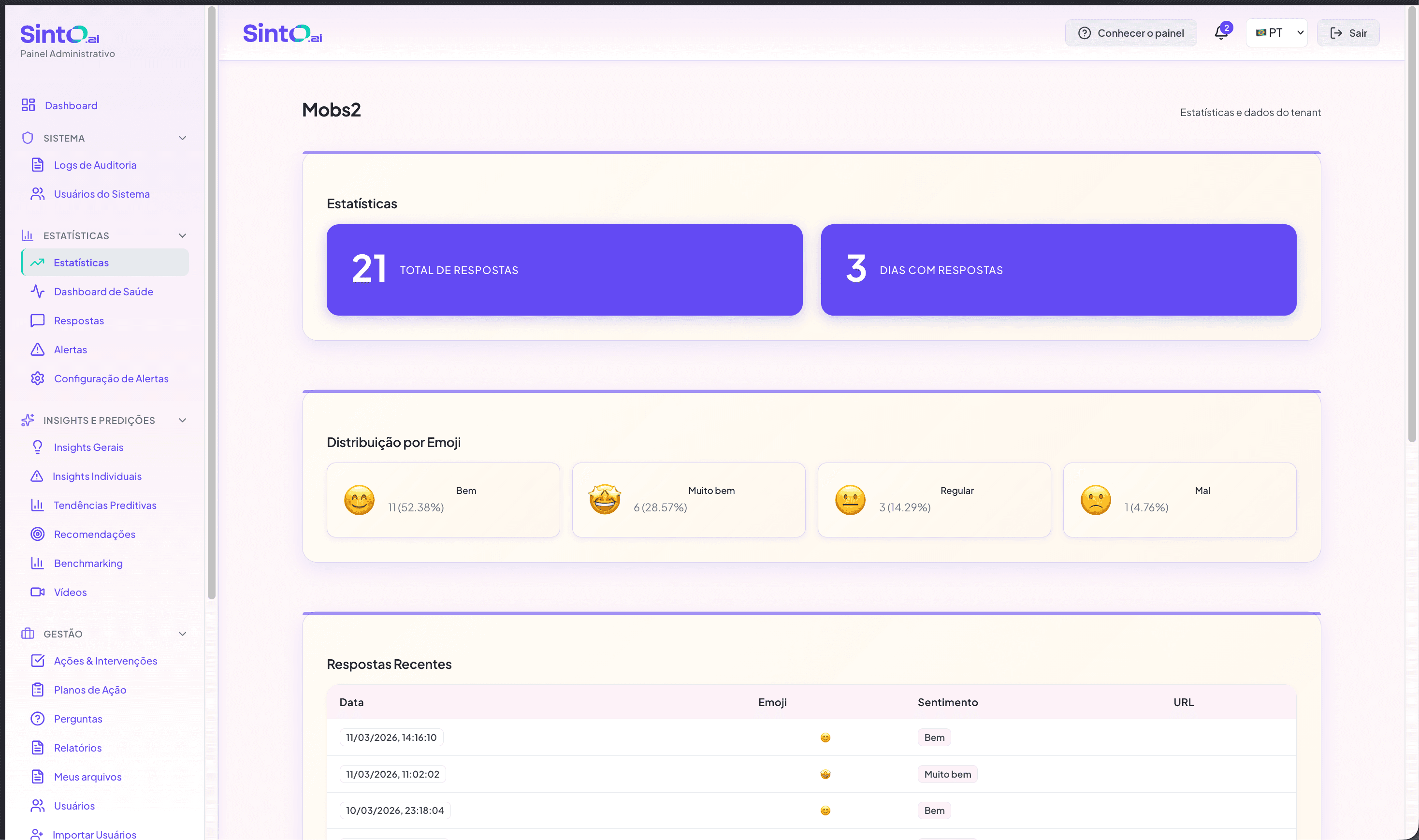Click the notification bell icon
This screenshot has width=1419, height=840.
point(1220,33)
